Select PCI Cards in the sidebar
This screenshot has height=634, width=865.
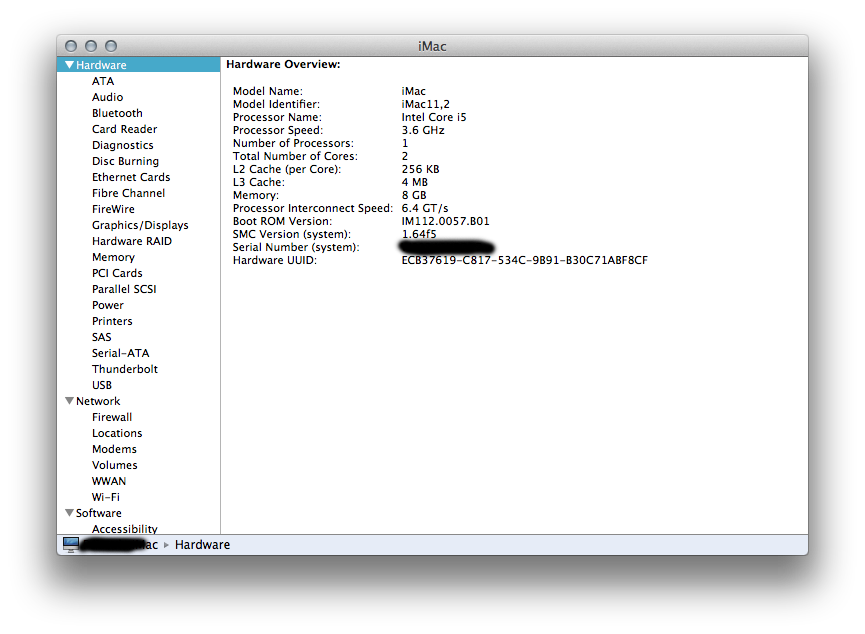117,273
